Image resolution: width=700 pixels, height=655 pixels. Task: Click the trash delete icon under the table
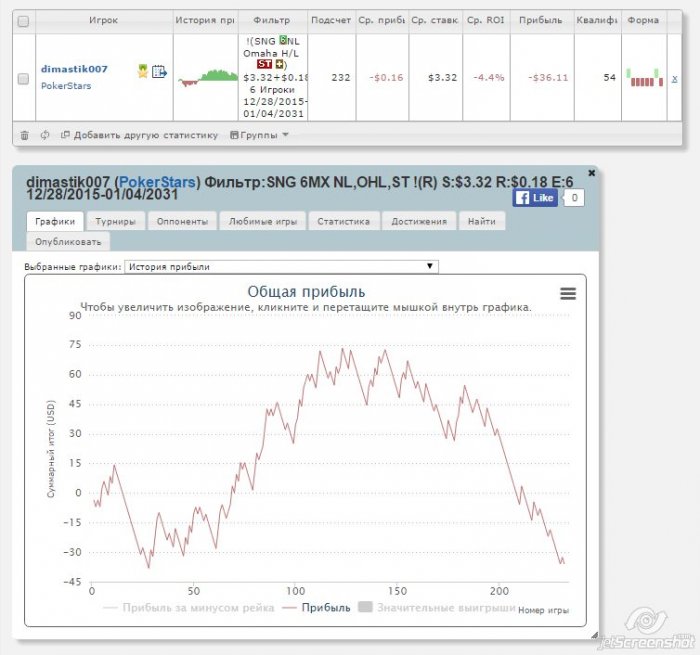click(x=25, y=135)
